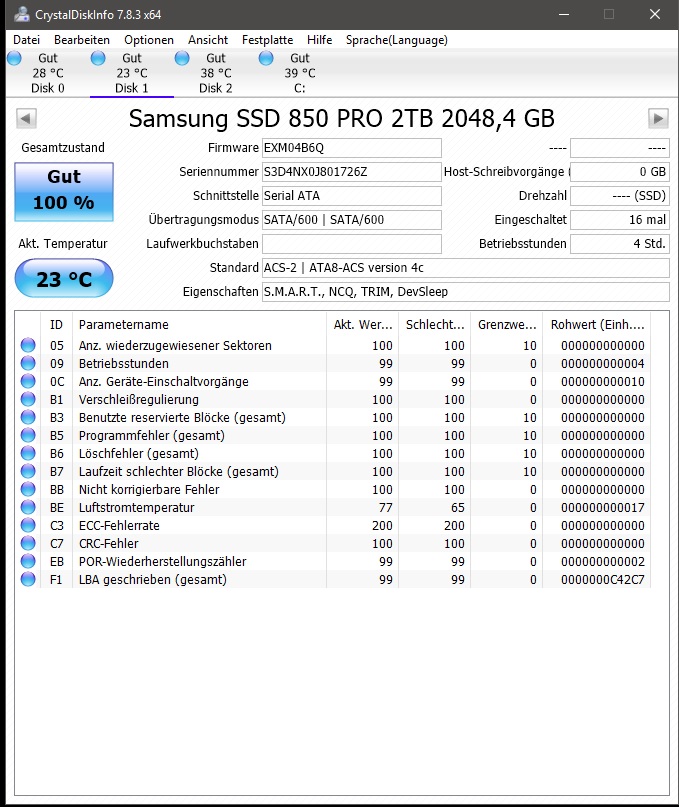Screen dimensions: 679x807
Task: Click the blue status orb for Disk 1
Action: pos(98,58)
